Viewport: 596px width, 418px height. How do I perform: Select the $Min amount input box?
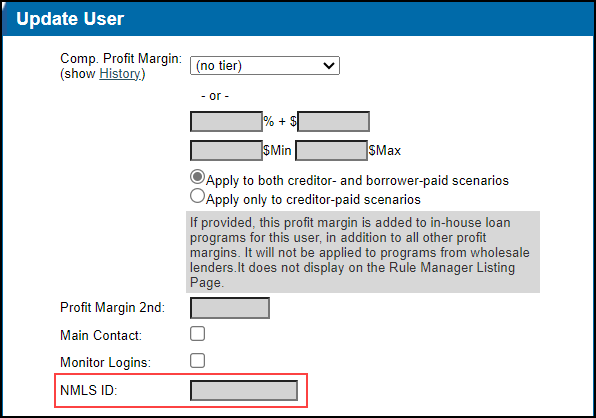pyautogui.click(x=226, y=150)
